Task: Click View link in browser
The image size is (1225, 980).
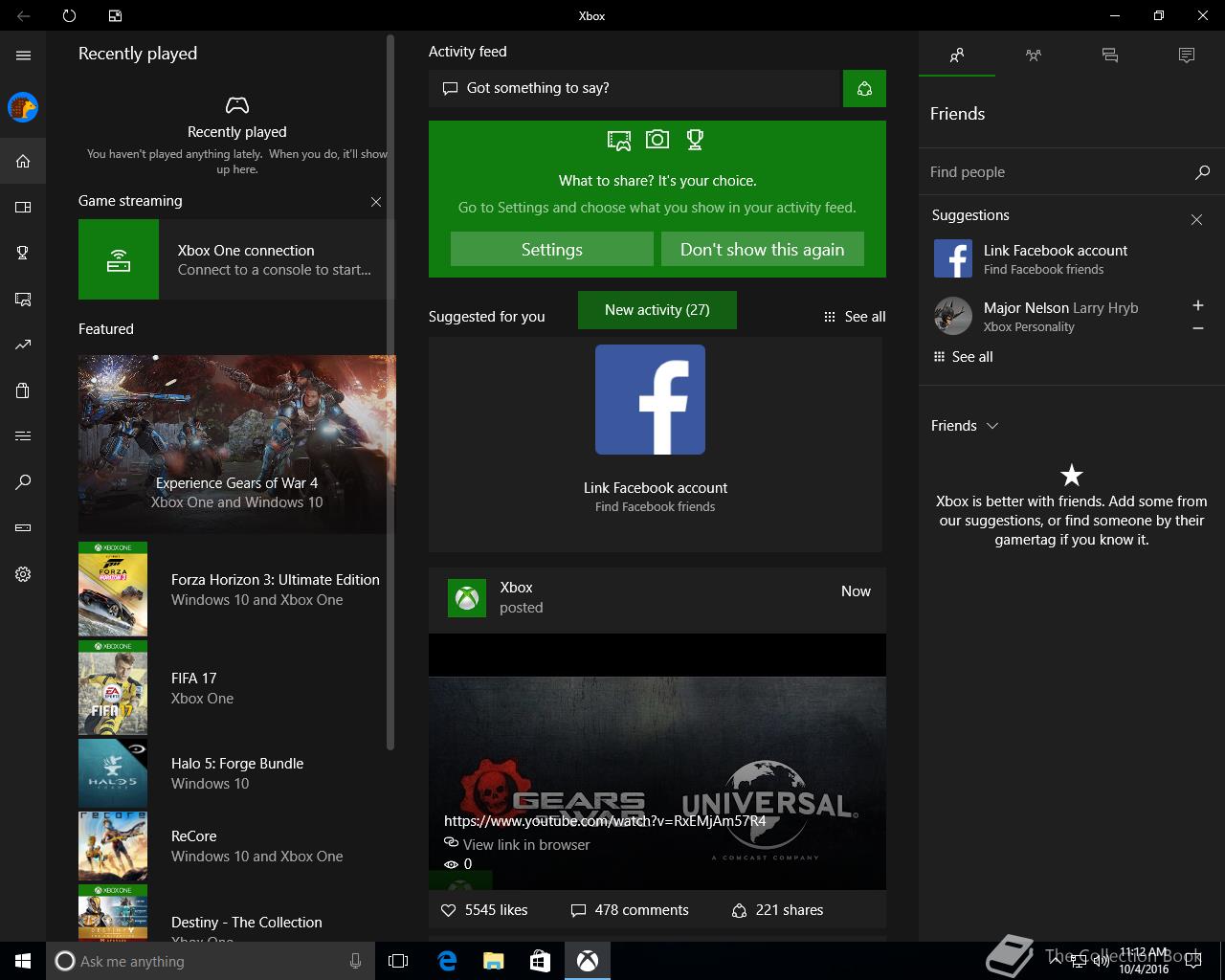Action: click(518, 844)
